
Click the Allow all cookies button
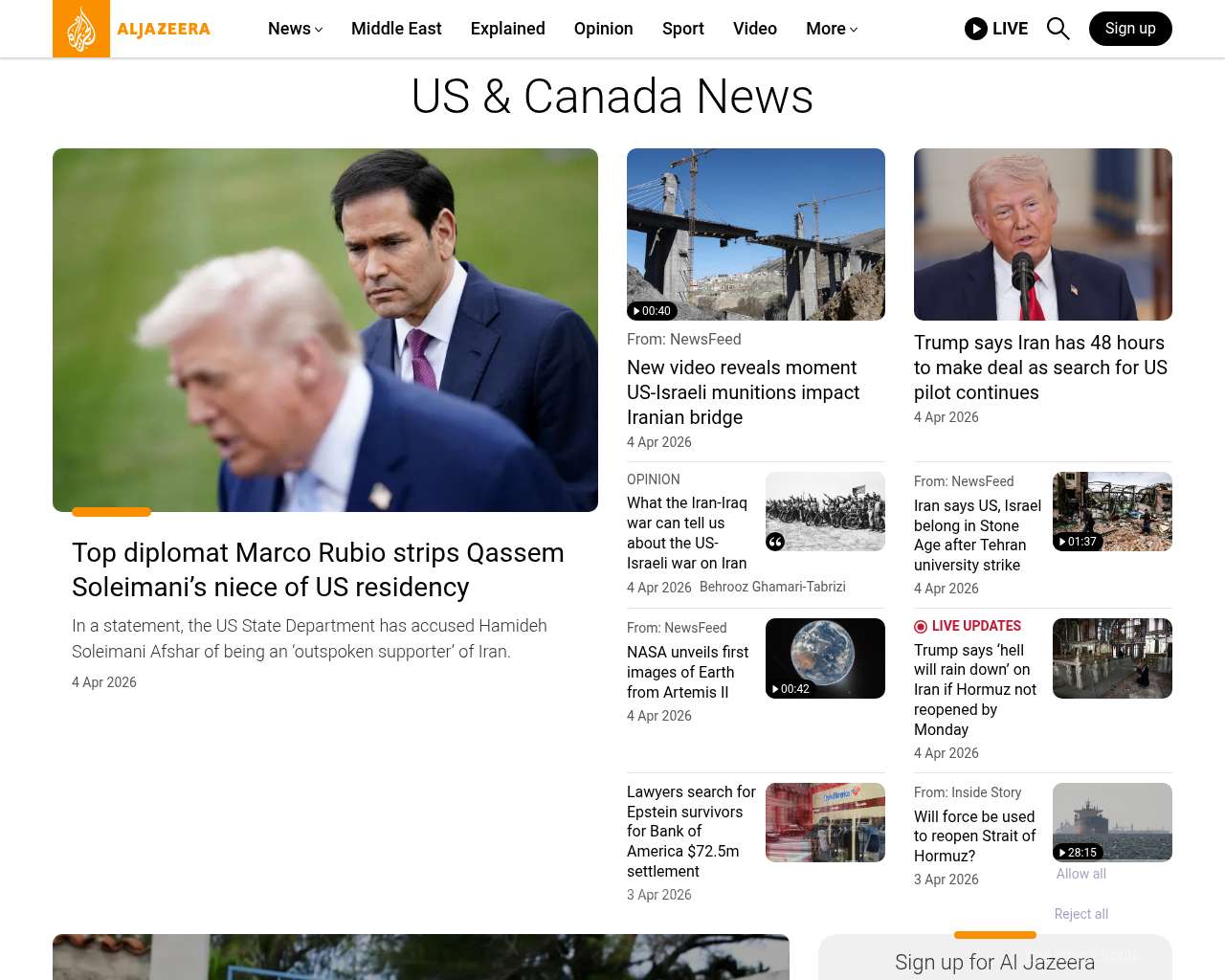(x=1081, y=874)
